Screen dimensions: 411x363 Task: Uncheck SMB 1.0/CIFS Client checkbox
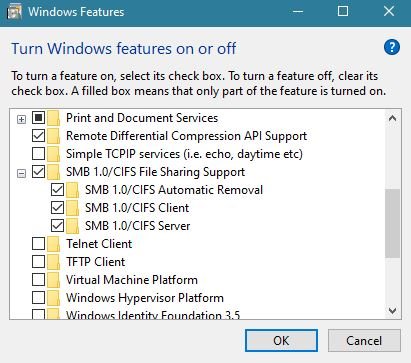pyautogui.click(x=57, y=208)
